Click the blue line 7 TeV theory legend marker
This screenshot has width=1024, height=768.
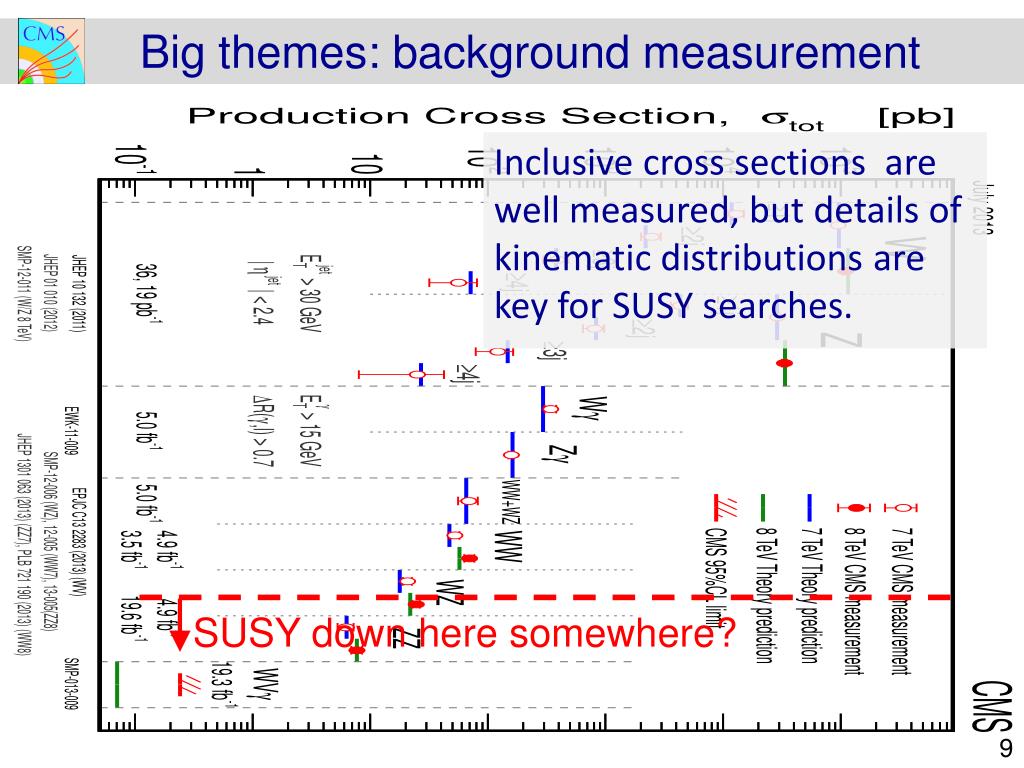pos(810,507)
